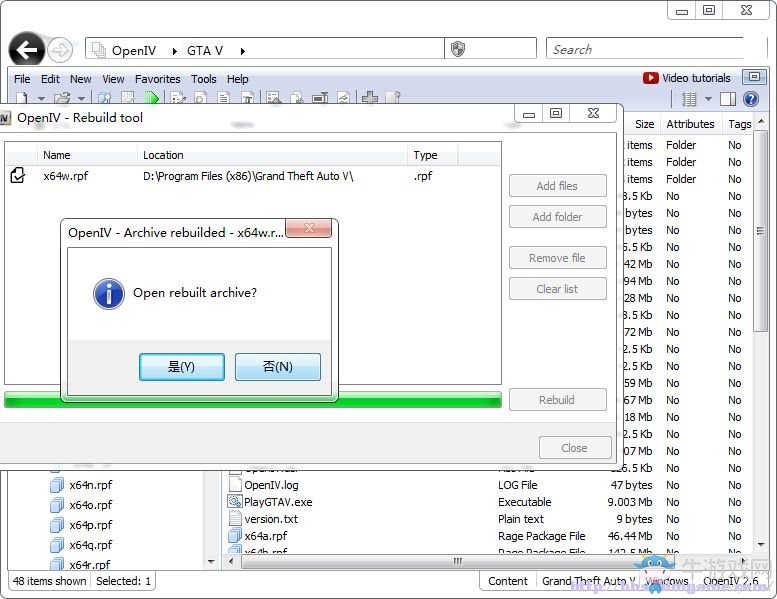Screen dimensions: 777x599
Task: Sort file list by Attributes column
Action: (690, 124)
